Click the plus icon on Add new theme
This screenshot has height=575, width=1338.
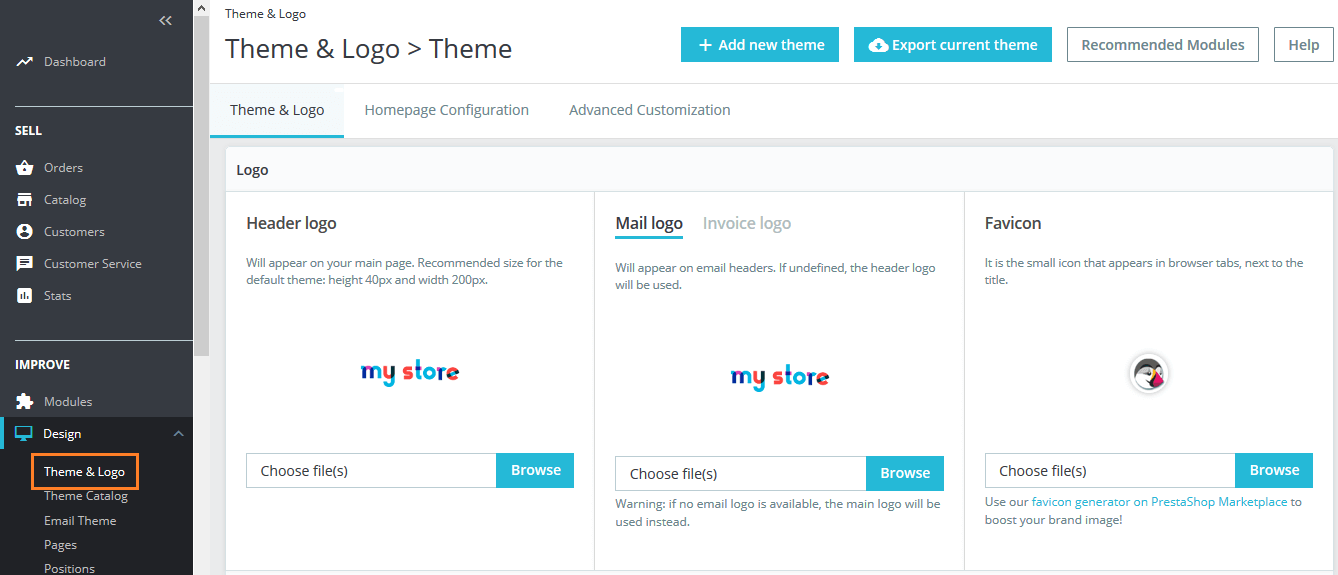coord(705,45)
